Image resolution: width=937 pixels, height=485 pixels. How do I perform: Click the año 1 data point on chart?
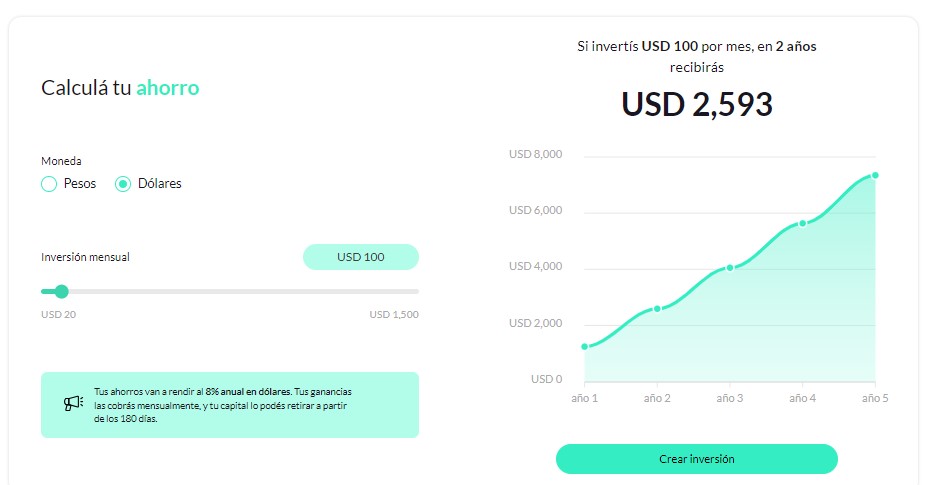(x=585, y=347)
